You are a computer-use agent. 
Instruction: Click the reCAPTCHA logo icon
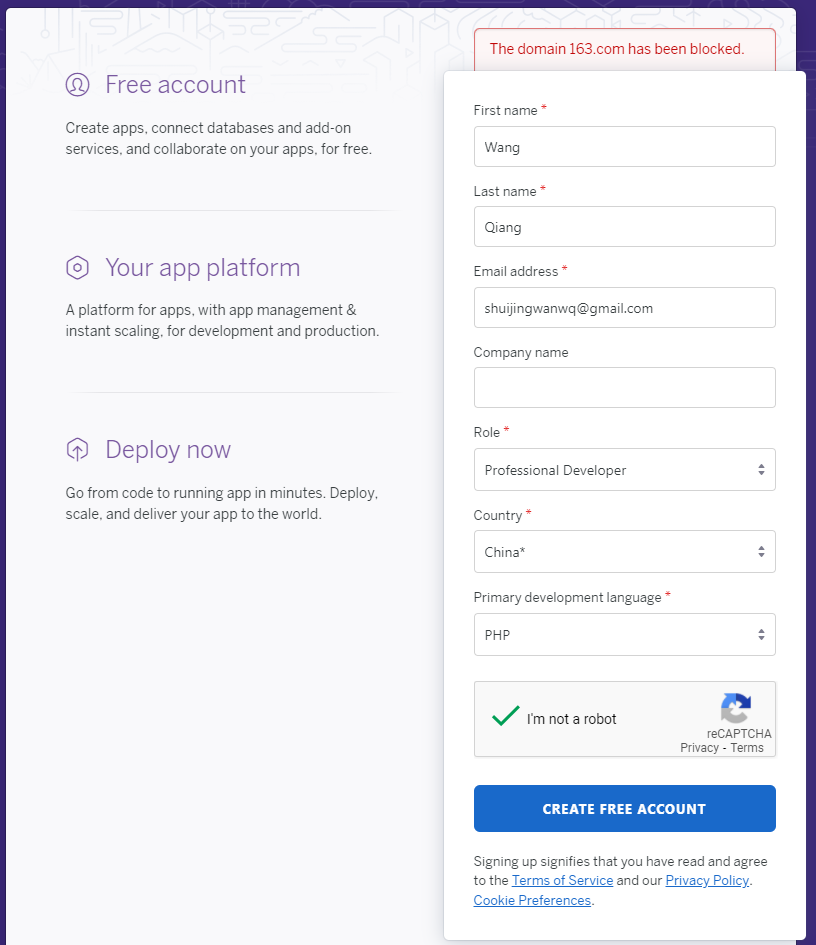(x=736, y=709)
